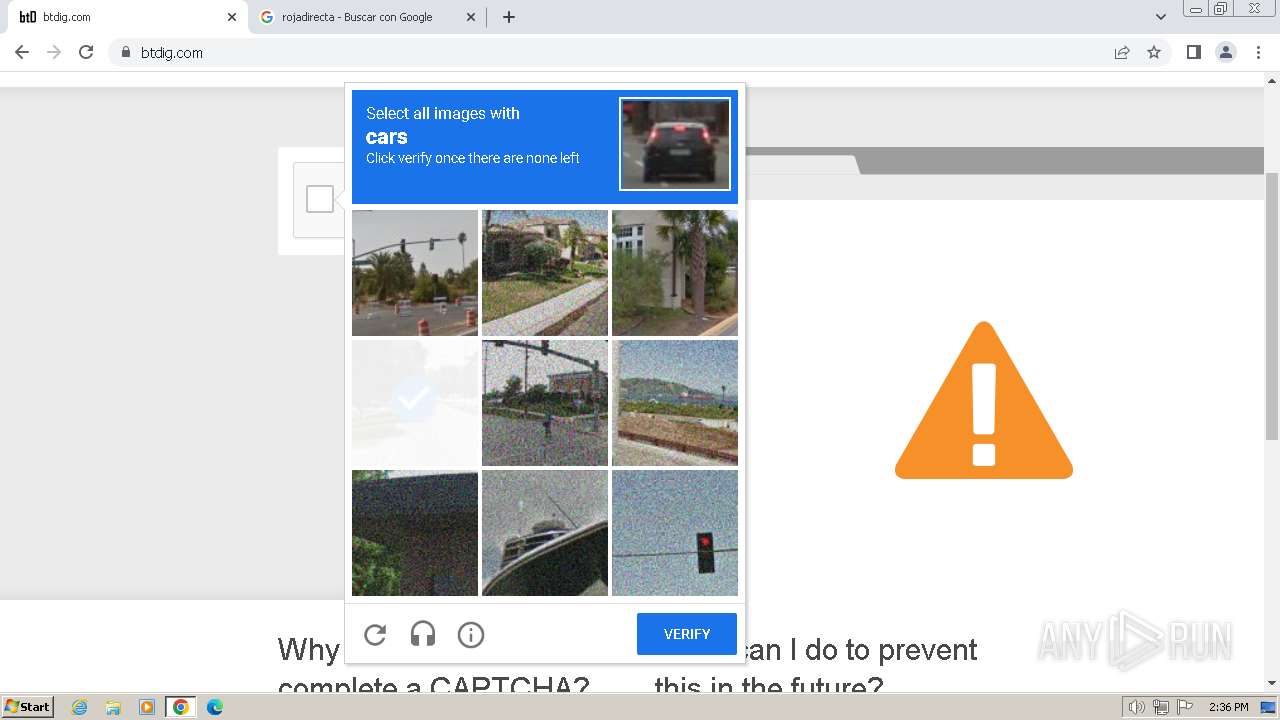Click the sample car image in header
1280x720 pixels.
click(x=675, y=144)
